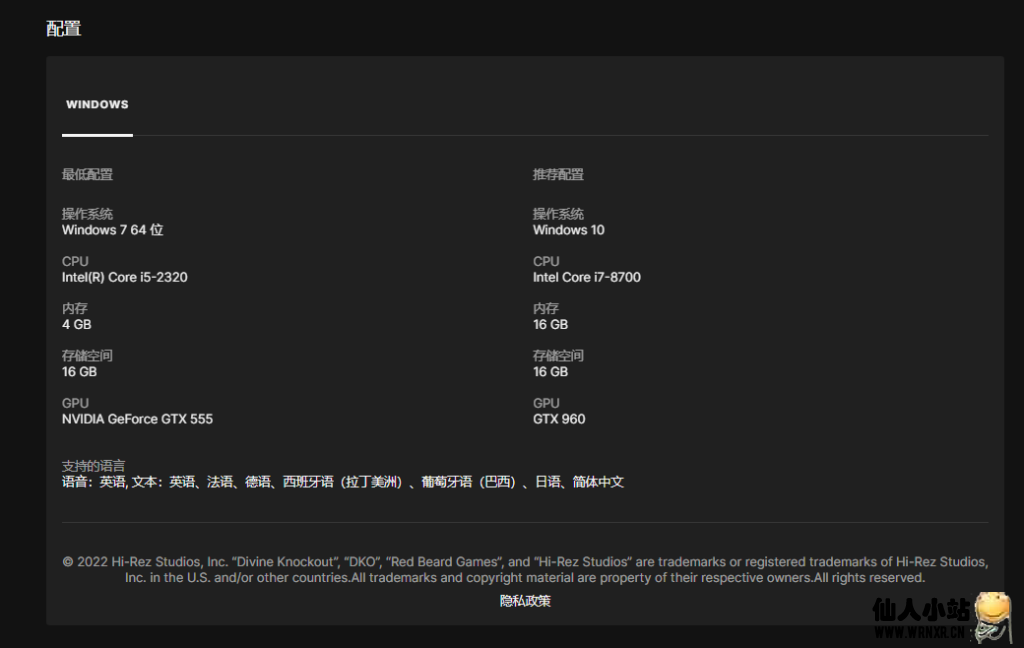Click the 支持的语言 label
The image size is (1024, 648).
[93, 466]
